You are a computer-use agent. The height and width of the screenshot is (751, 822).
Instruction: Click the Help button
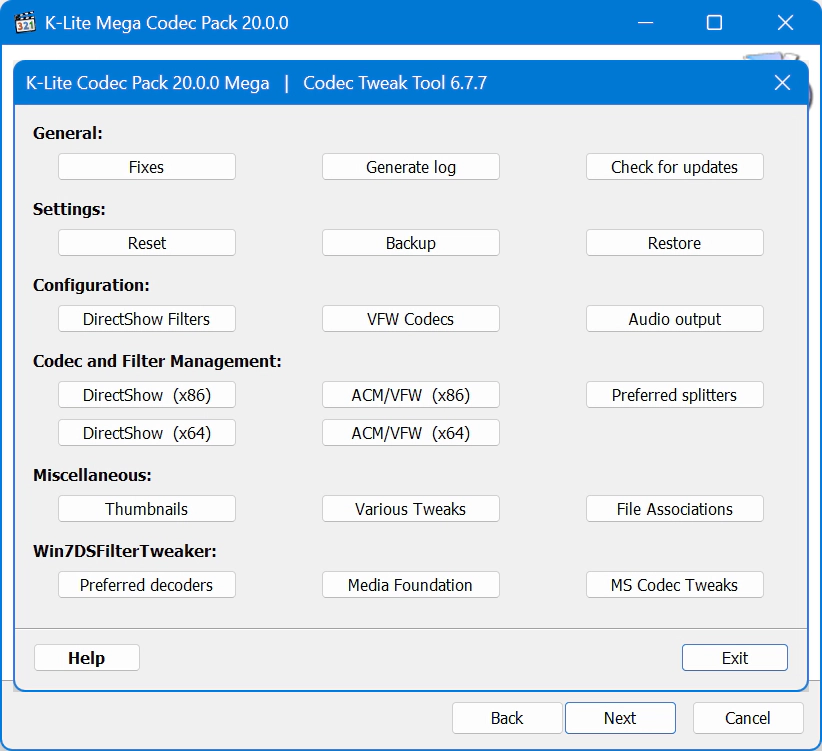(x=87, y=658)
